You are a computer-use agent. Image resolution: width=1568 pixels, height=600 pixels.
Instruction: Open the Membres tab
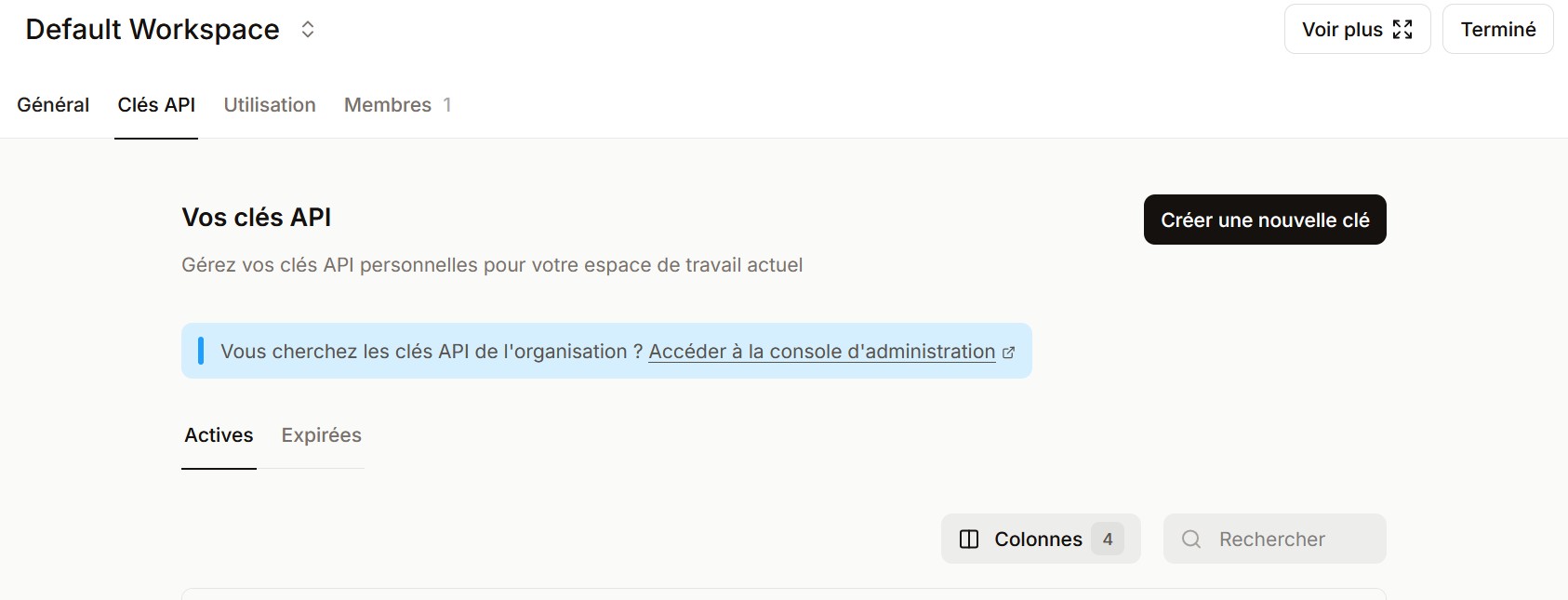point(387,104)
